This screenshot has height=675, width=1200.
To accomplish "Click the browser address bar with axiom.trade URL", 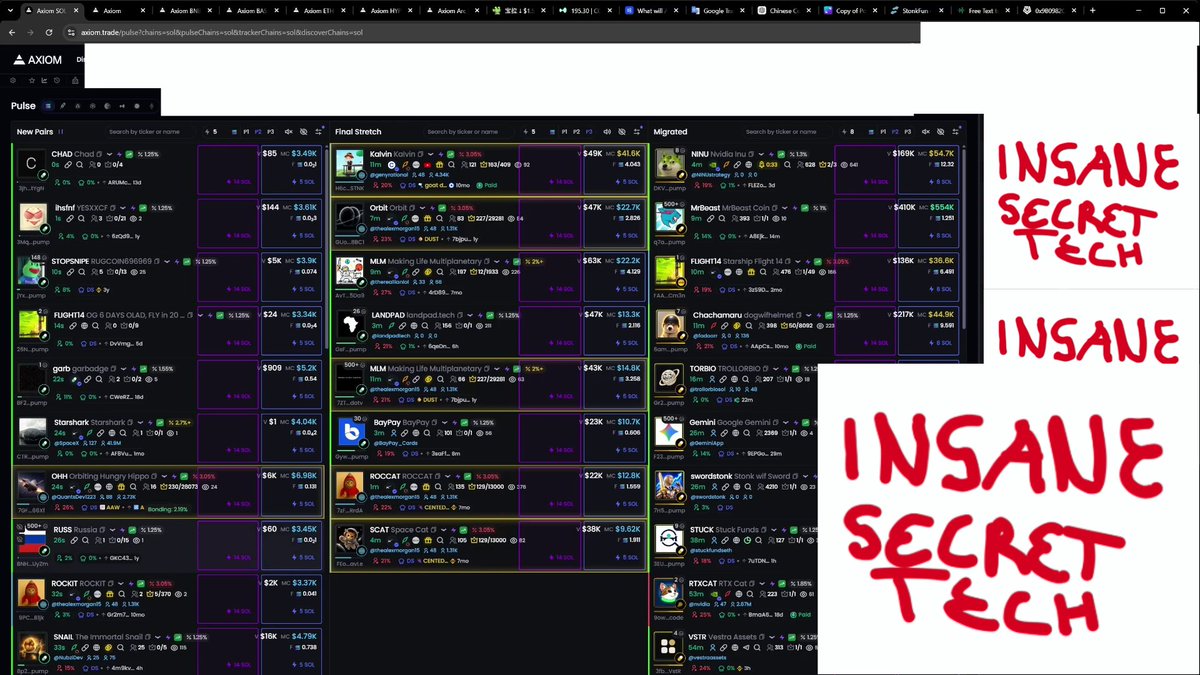I will pos(490,32).
